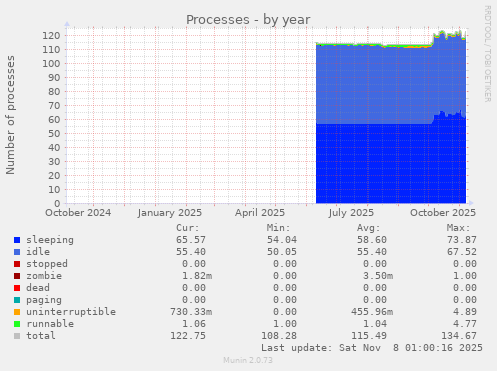
Task: Click the y-axis tick label 0
Action: click(x=57, y=203)
